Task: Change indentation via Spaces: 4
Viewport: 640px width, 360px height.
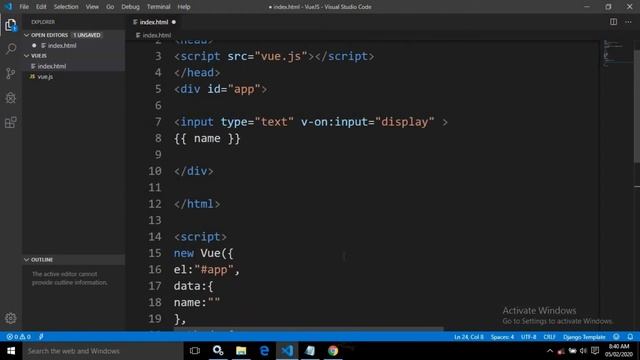Action: [502, 337]
